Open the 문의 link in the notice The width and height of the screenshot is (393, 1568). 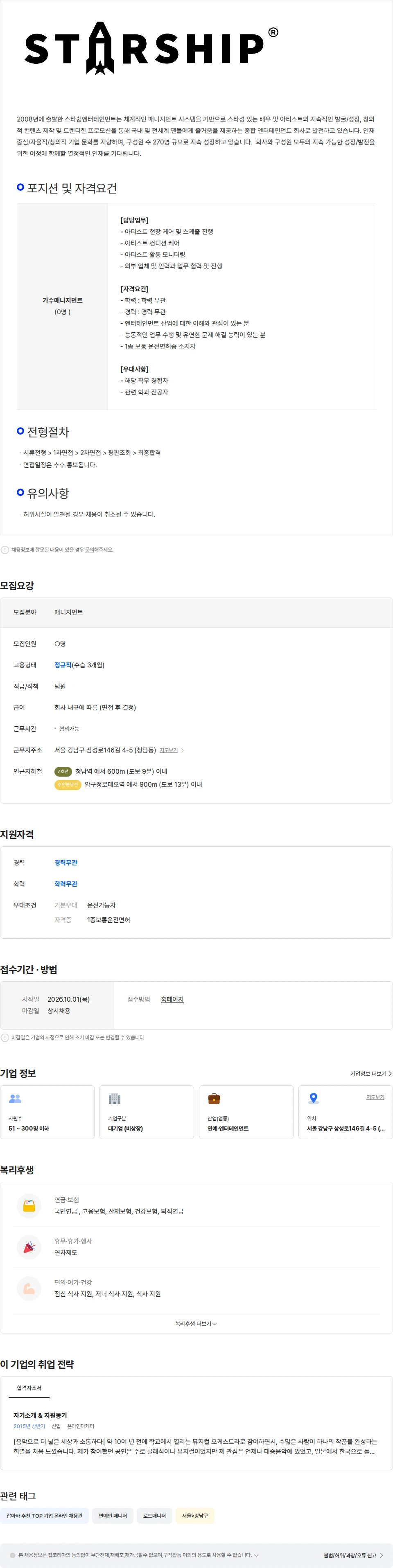pos(89,550)
